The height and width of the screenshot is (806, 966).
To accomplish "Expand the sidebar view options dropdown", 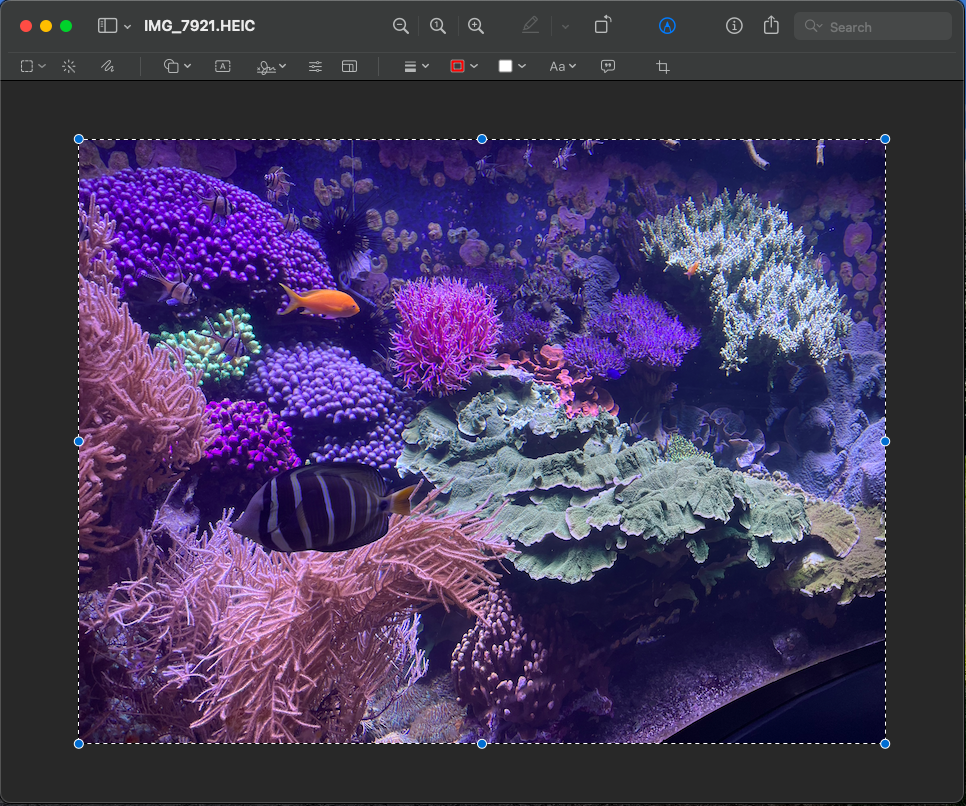I will tap(128, 26).
